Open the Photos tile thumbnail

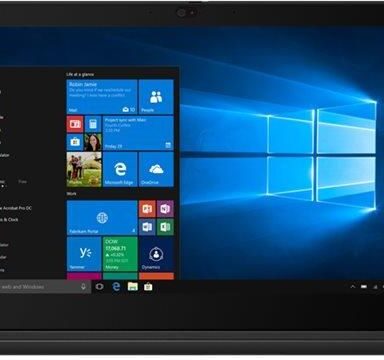pyautogui.click(x=84, y=169)
